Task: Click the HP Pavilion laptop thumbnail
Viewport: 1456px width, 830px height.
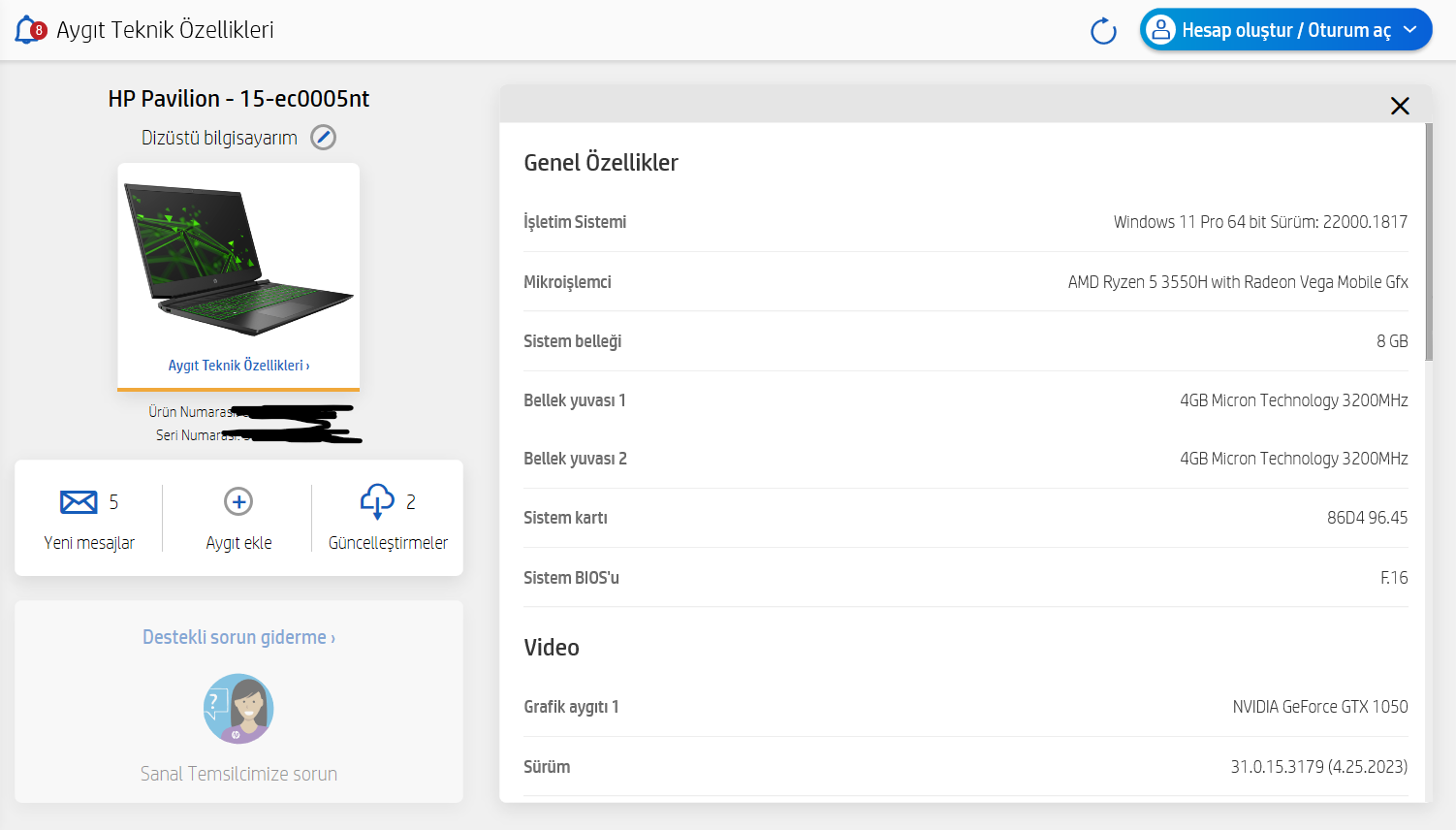Action: (238, 260)
